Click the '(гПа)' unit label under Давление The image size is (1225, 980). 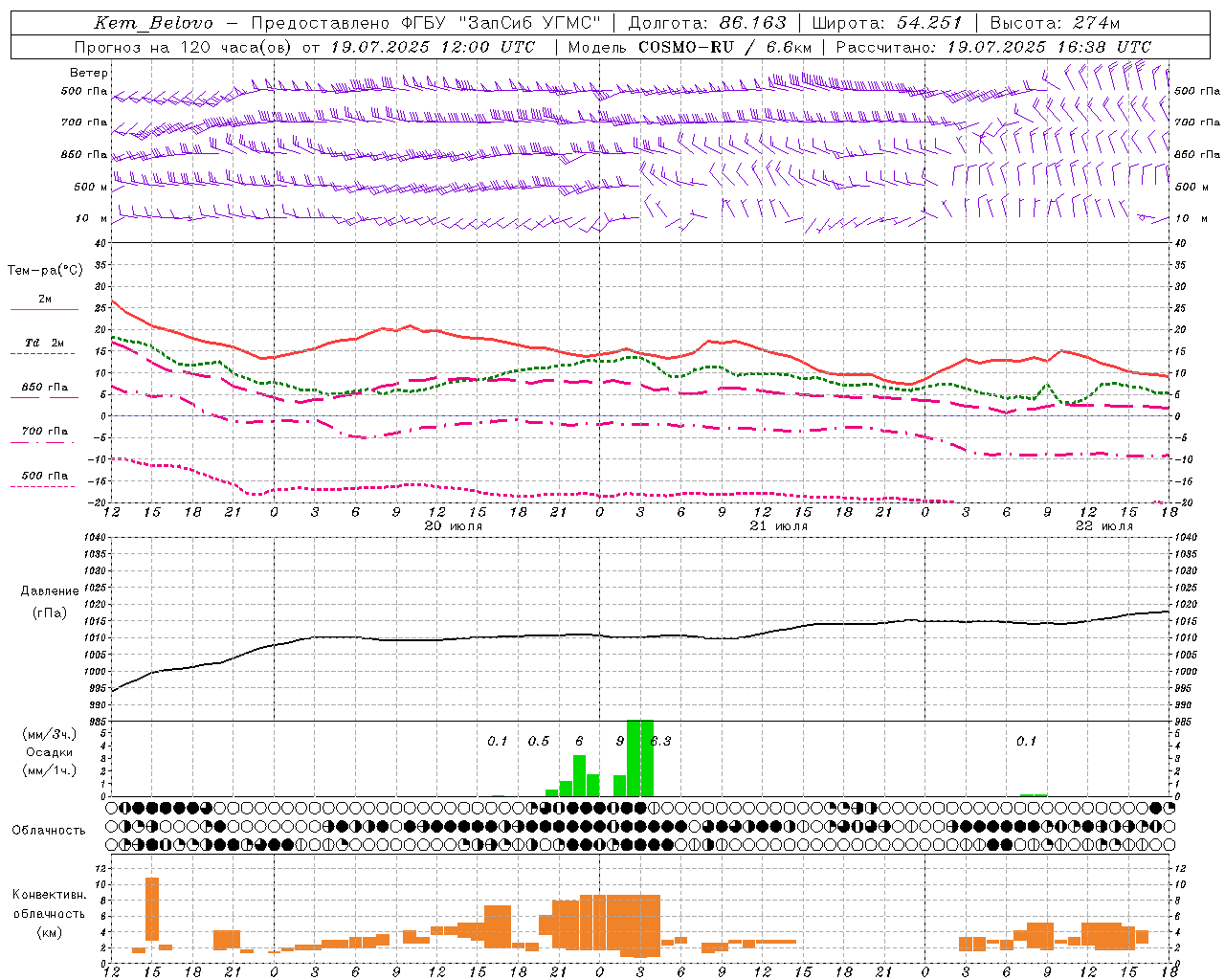point(50,613)
